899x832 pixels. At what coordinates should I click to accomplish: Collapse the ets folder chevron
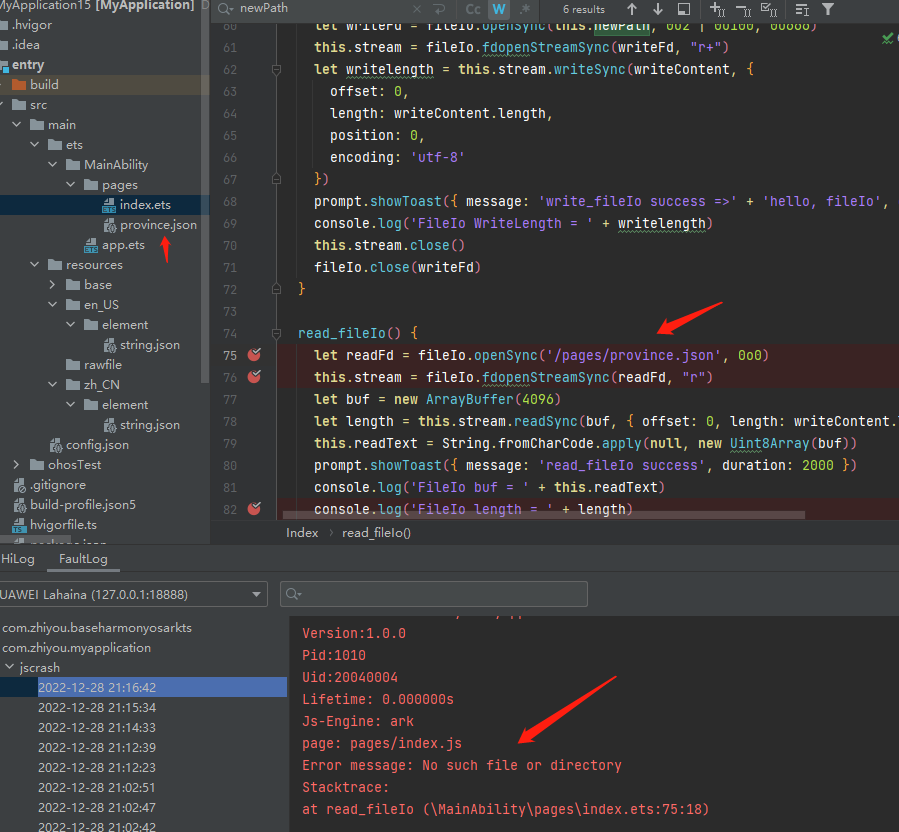click(x=34, y=144)
